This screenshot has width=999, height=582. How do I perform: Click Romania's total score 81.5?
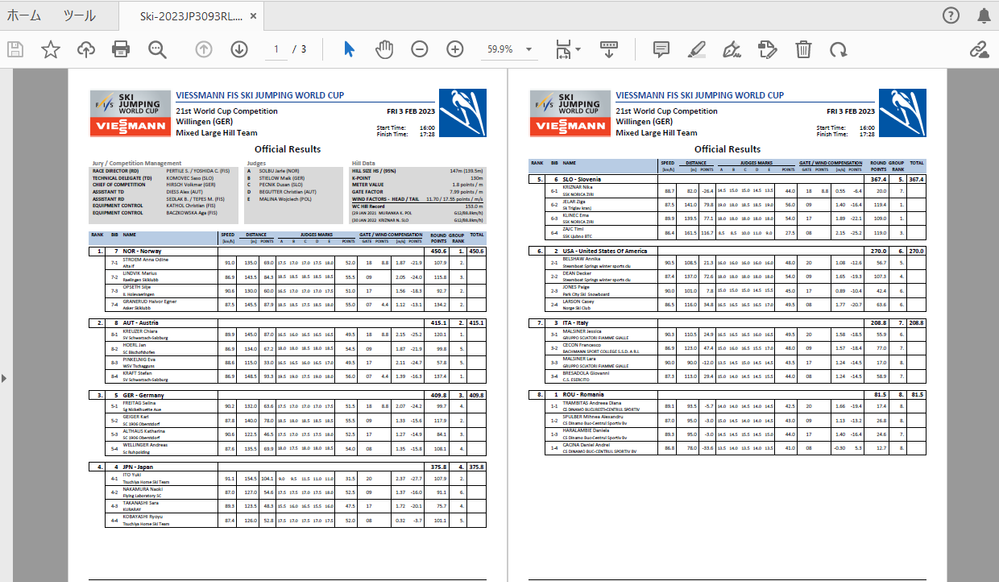[x=917, y=395]
